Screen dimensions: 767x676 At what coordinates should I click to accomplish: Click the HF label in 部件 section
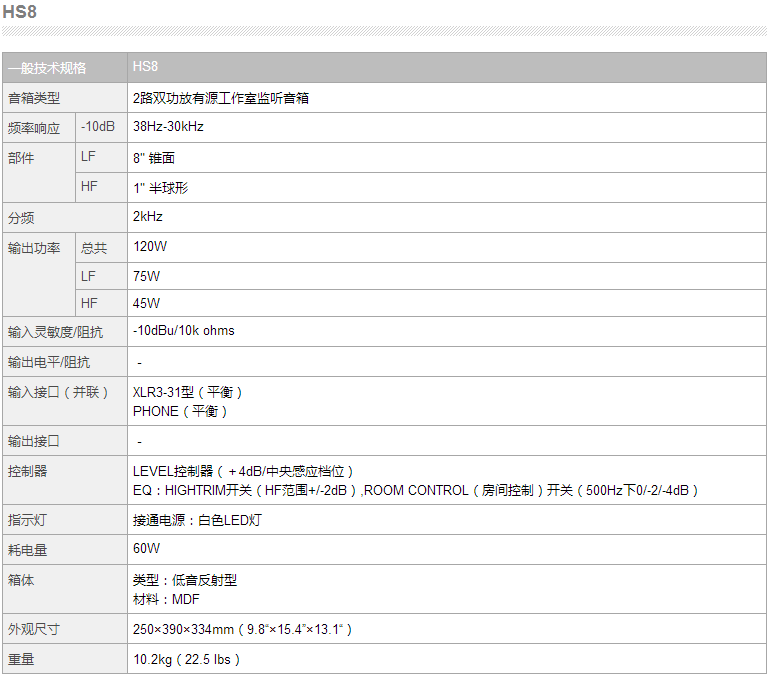click(89, 186)
